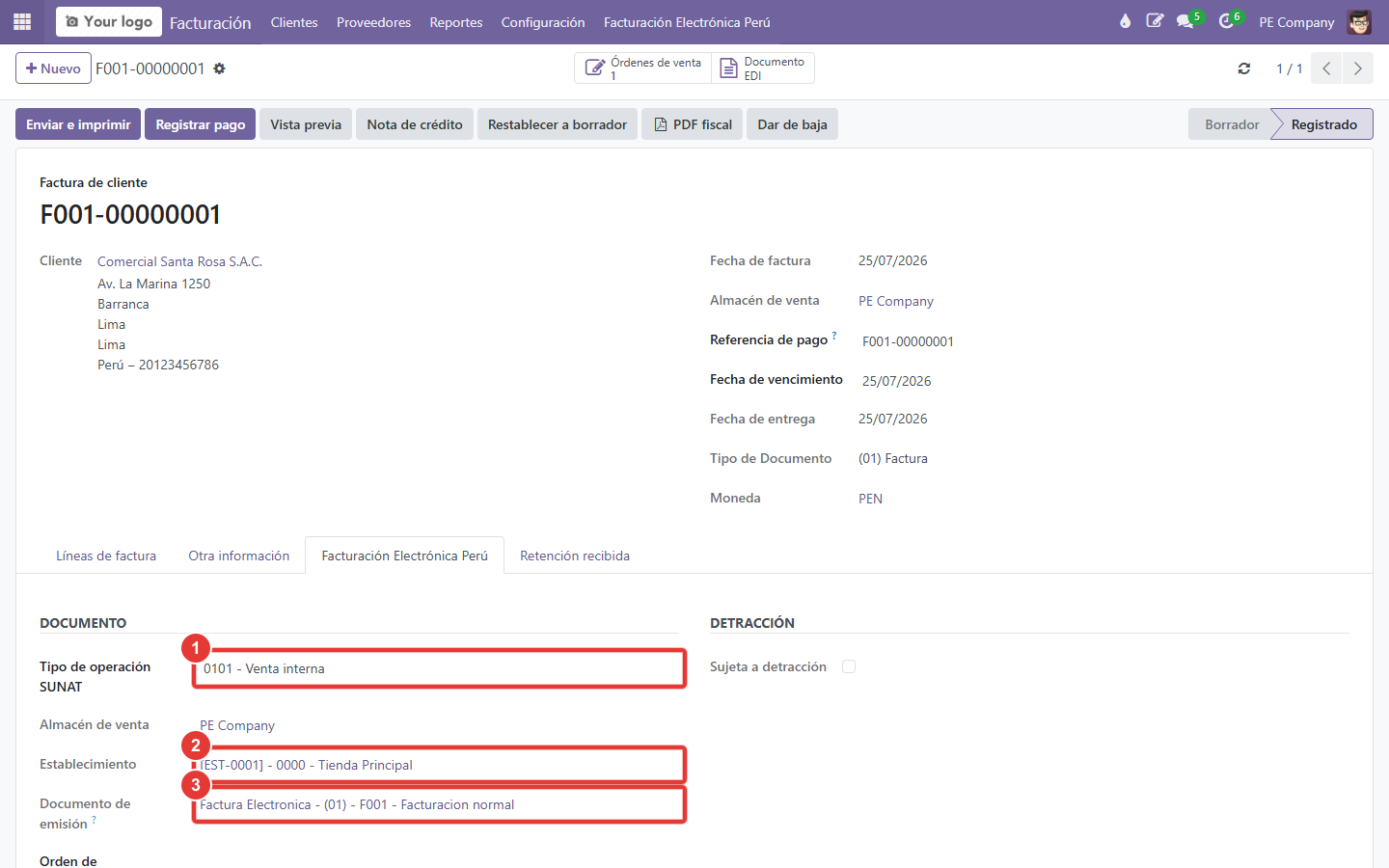Open the Retención recibida tab
Screen dimensions: 1389x868
pos(575,556)
